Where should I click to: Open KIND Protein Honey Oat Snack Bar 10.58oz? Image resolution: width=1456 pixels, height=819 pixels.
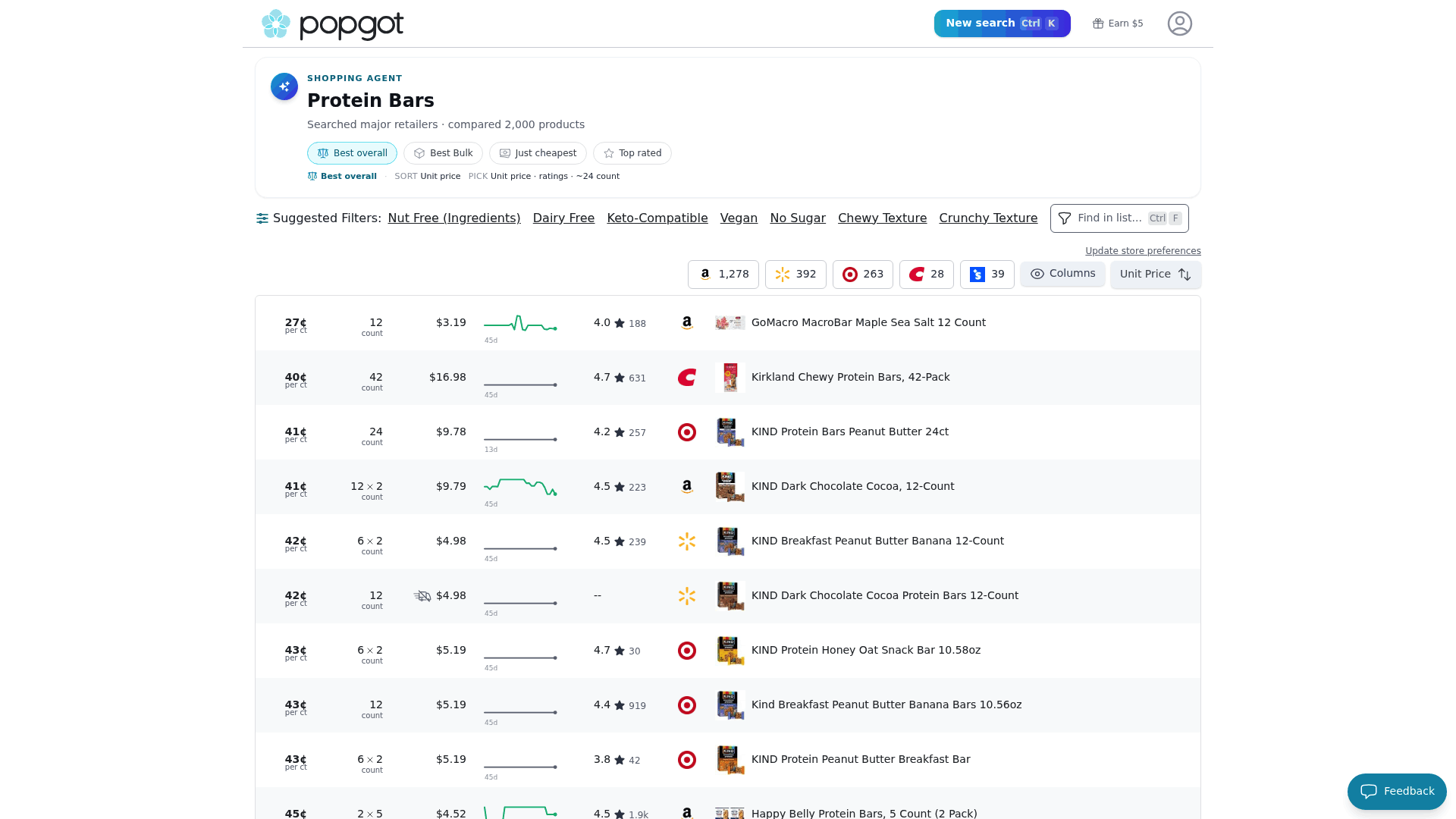point(866,650)
